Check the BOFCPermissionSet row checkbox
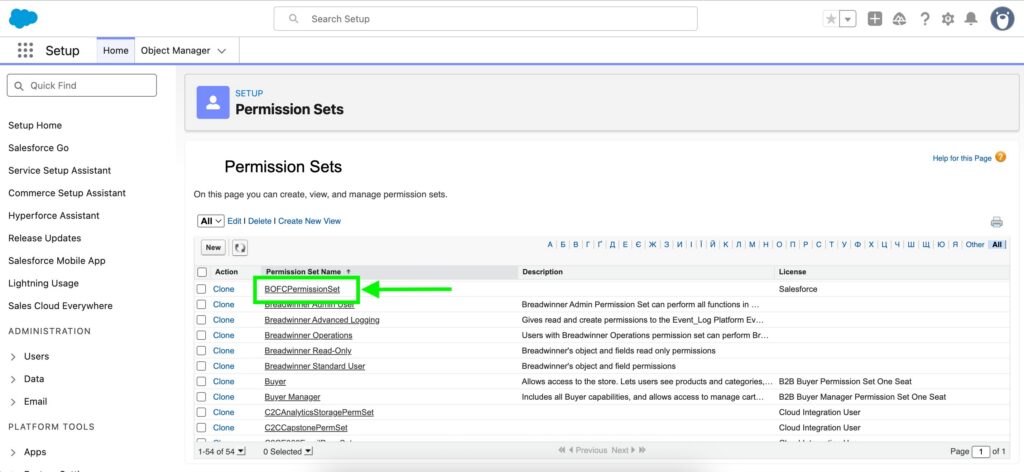This screenshot has width=1024, height=472. (x=202, y=289)
